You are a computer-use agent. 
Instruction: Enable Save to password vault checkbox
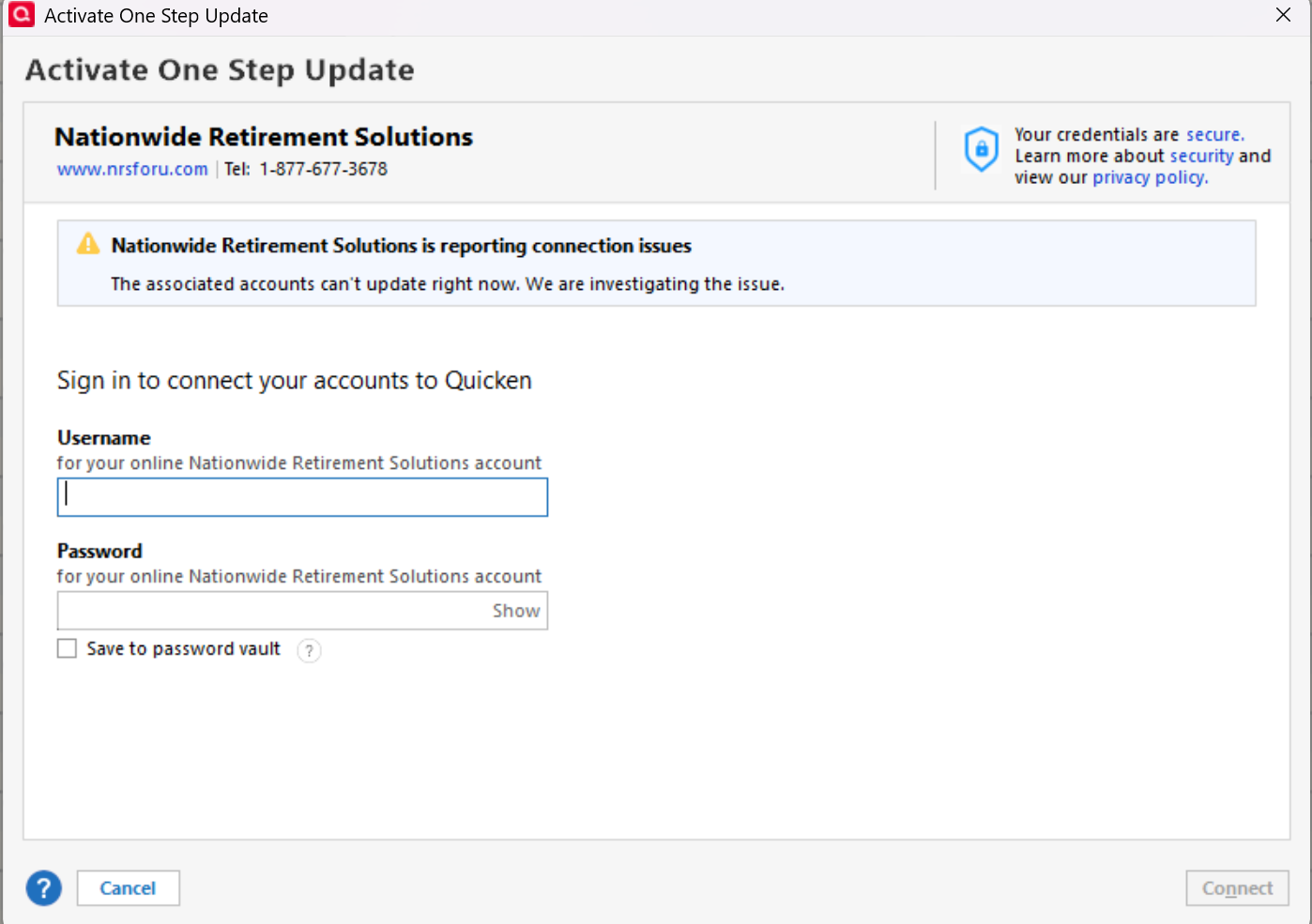coord(67,648)
